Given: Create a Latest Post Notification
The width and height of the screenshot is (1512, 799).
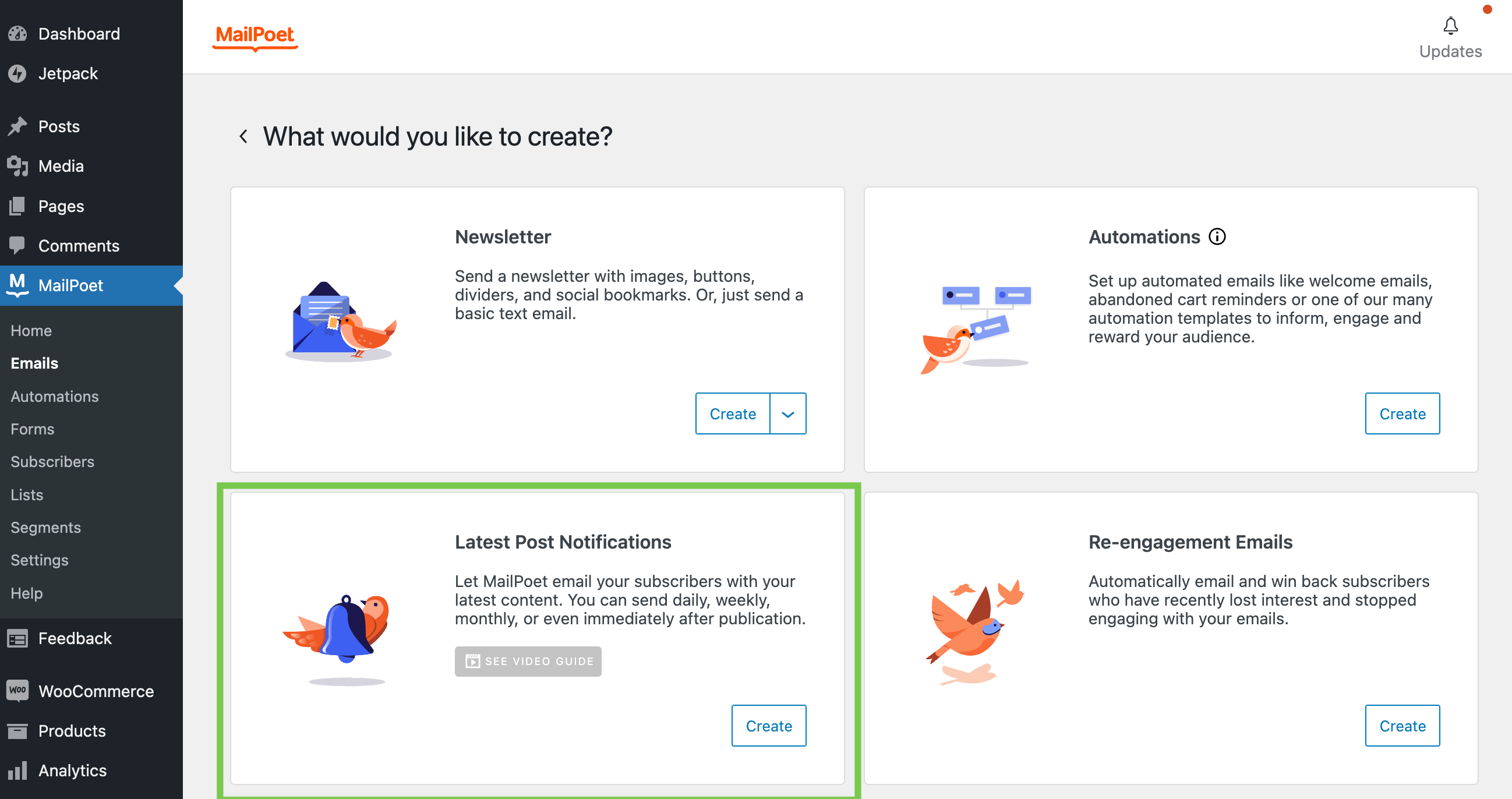Looking at the screenshot, I should click(x=768, y=726).
